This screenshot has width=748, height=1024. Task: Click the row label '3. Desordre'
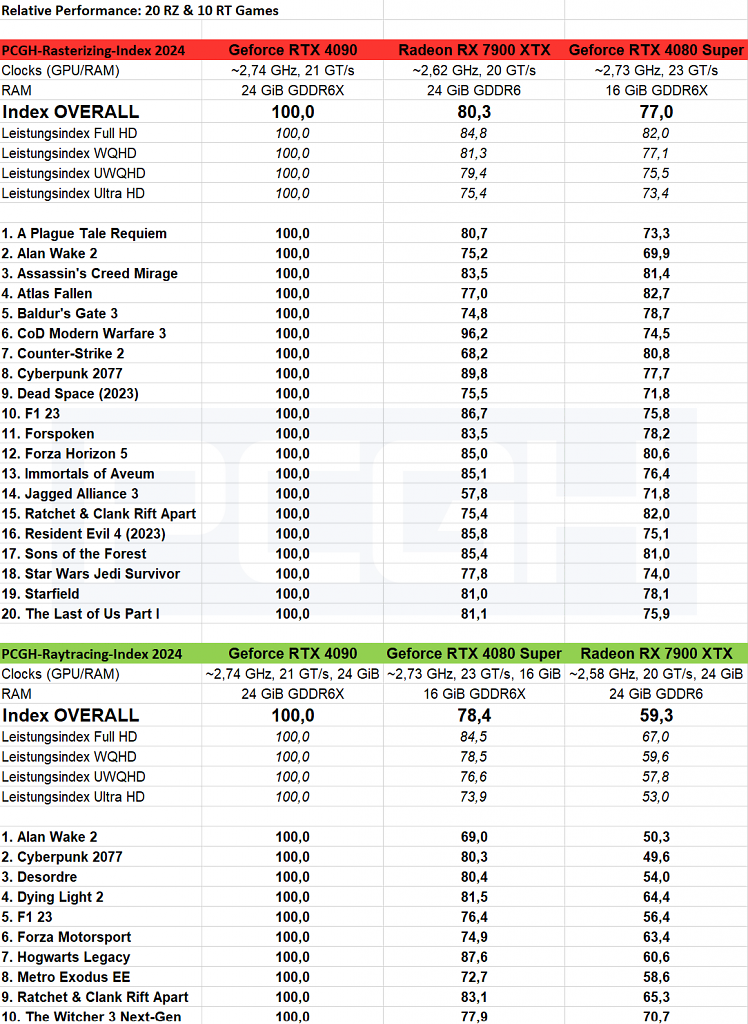coord(39,877)
